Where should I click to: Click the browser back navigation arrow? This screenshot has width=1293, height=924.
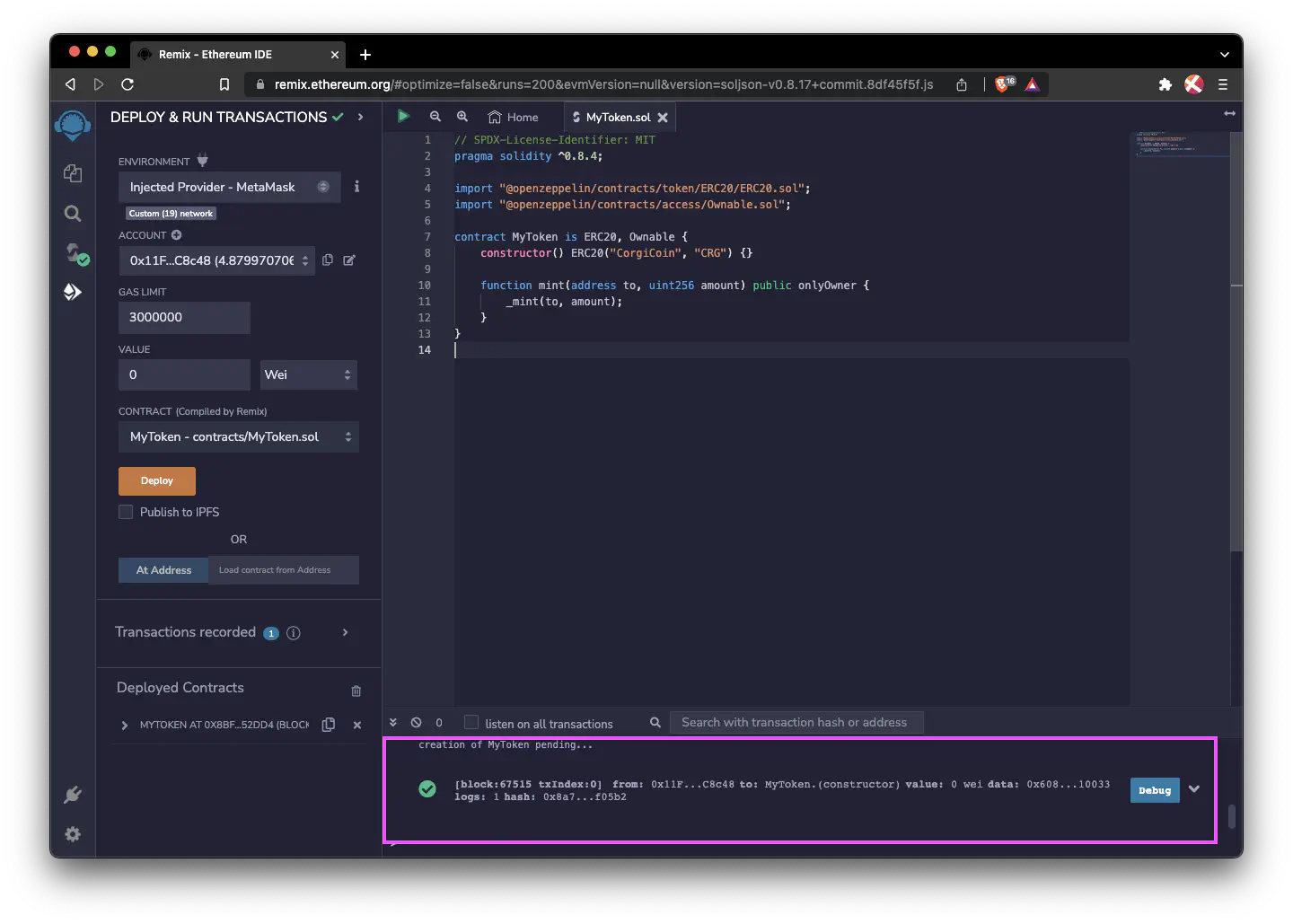(x=70, y=84)
